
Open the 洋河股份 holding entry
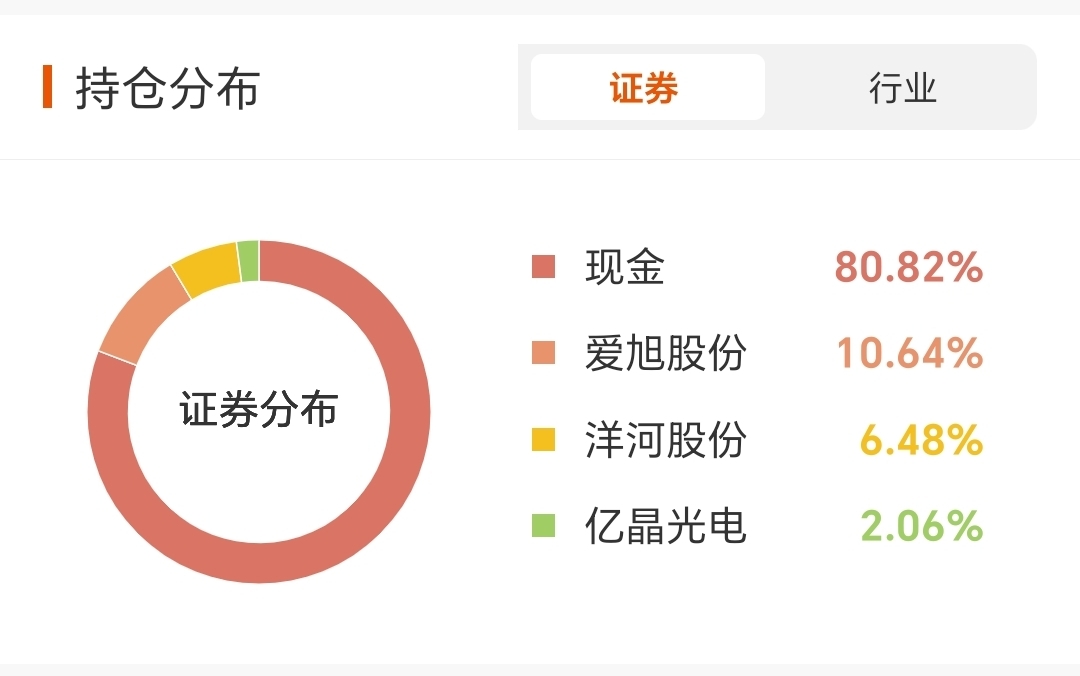665,439
